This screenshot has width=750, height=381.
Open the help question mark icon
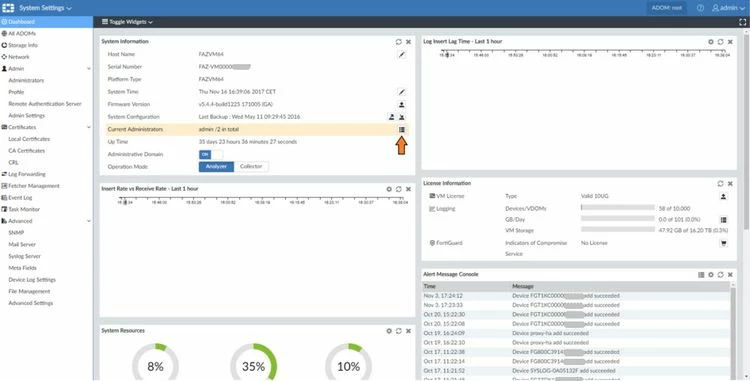(700, 8)
